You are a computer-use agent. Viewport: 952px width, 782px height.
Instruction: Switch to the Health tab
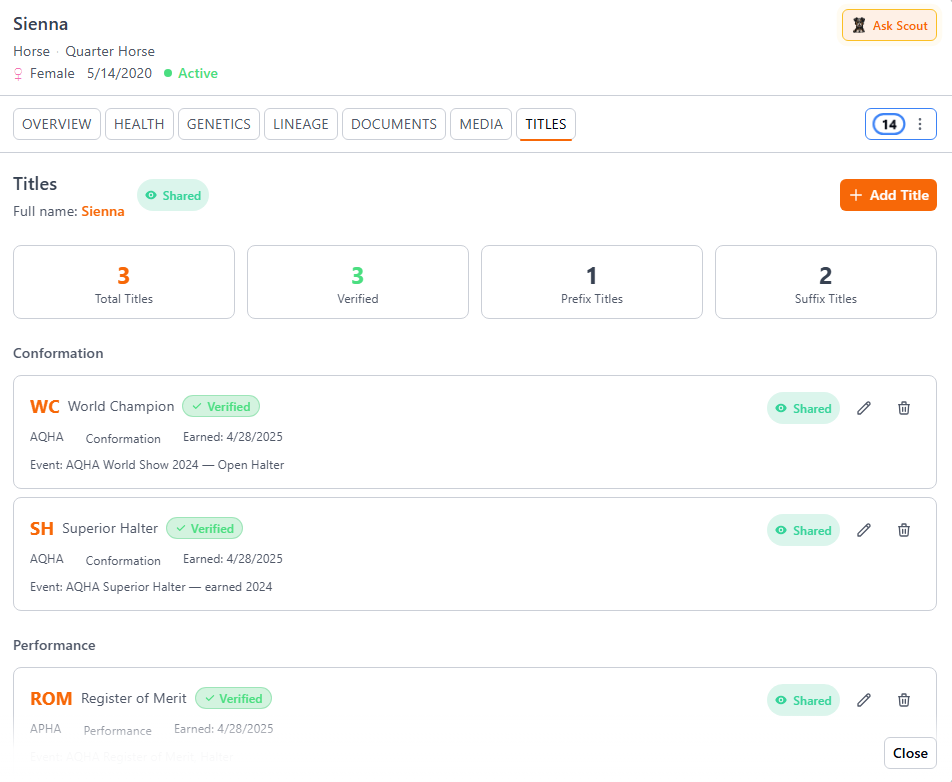[139, 124]
